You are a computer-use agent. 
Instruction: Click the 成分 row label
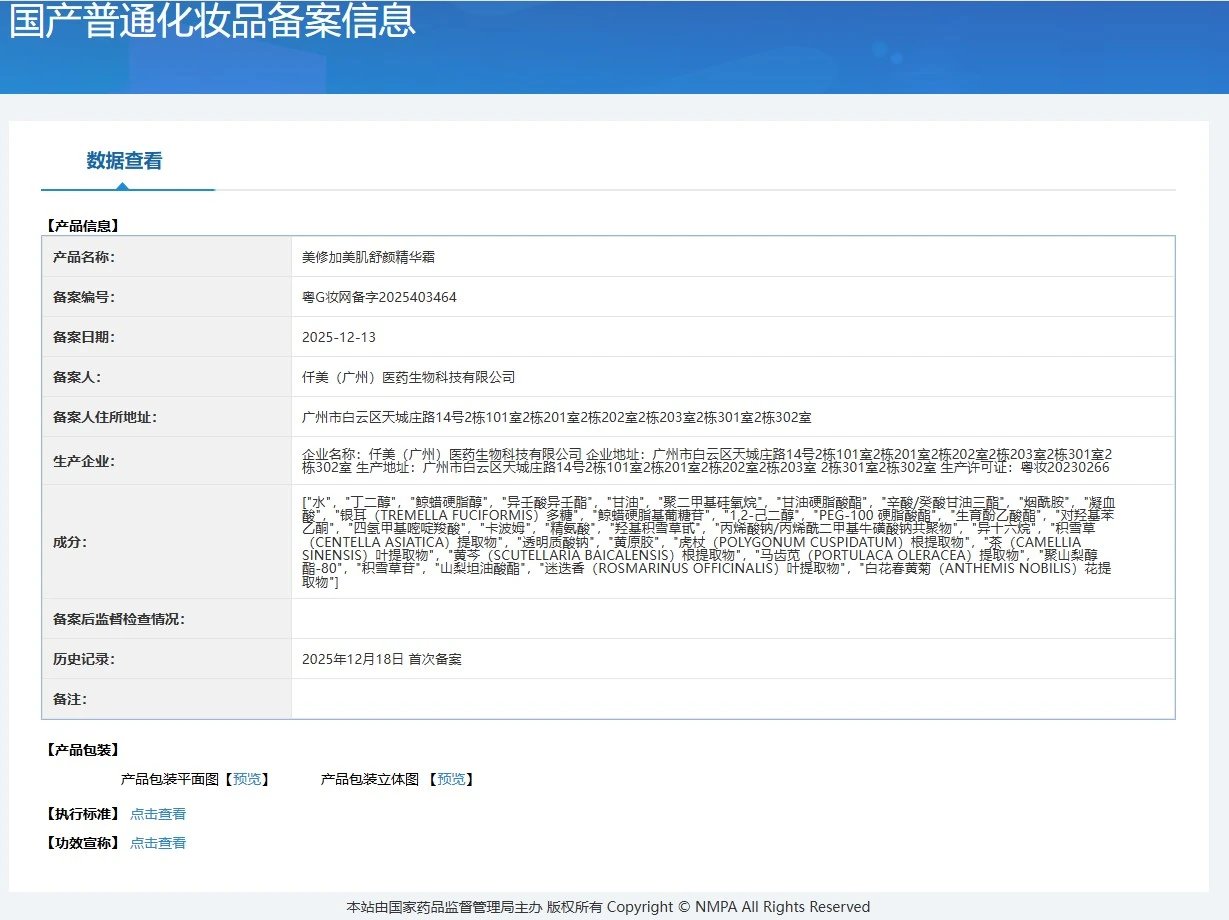[70, 542]
